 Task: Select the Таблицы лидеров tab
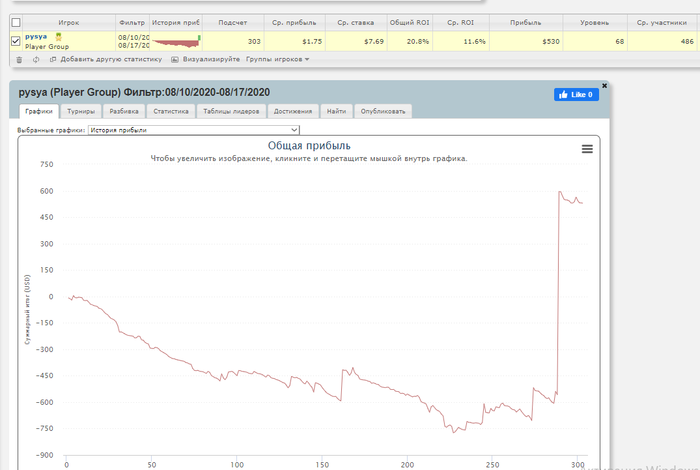(231, 111)
